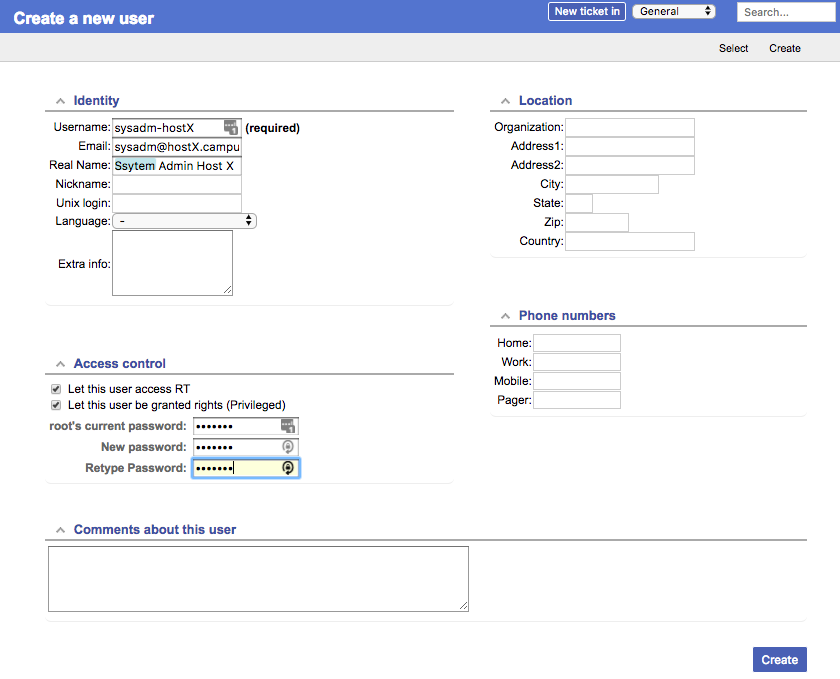The width and height of the screenshot is (840, 679).
Task: Open the Create menu item
Action: point(785,48)
